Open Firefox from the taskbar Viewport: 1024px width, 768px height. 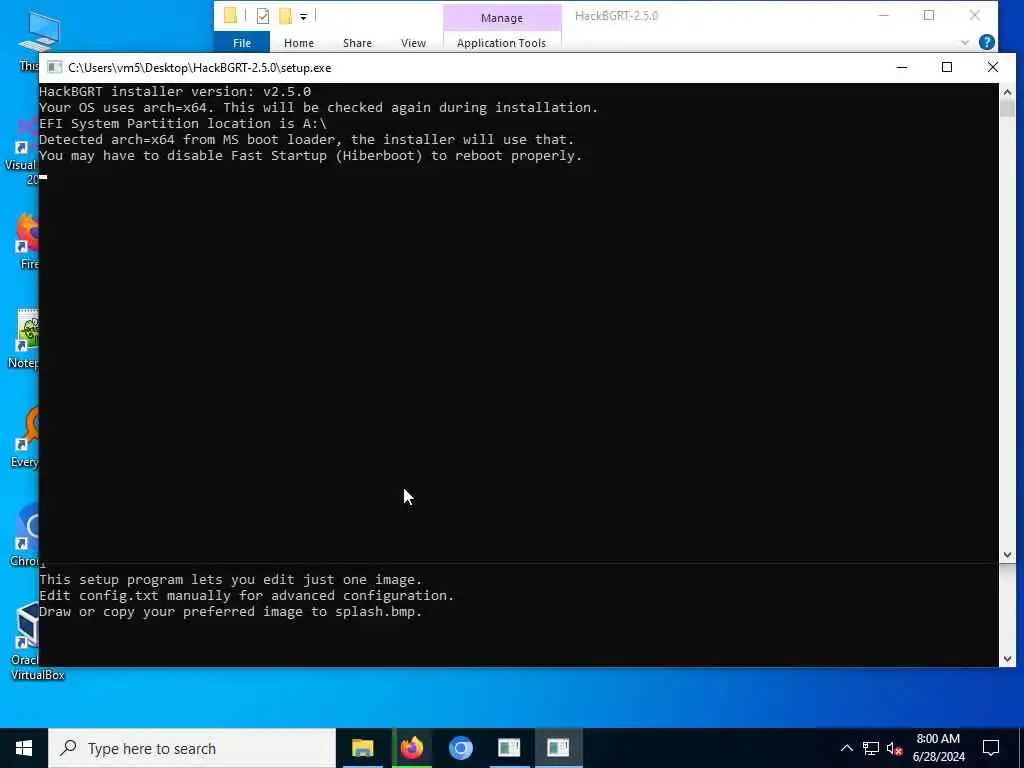(x=411, y=748)
